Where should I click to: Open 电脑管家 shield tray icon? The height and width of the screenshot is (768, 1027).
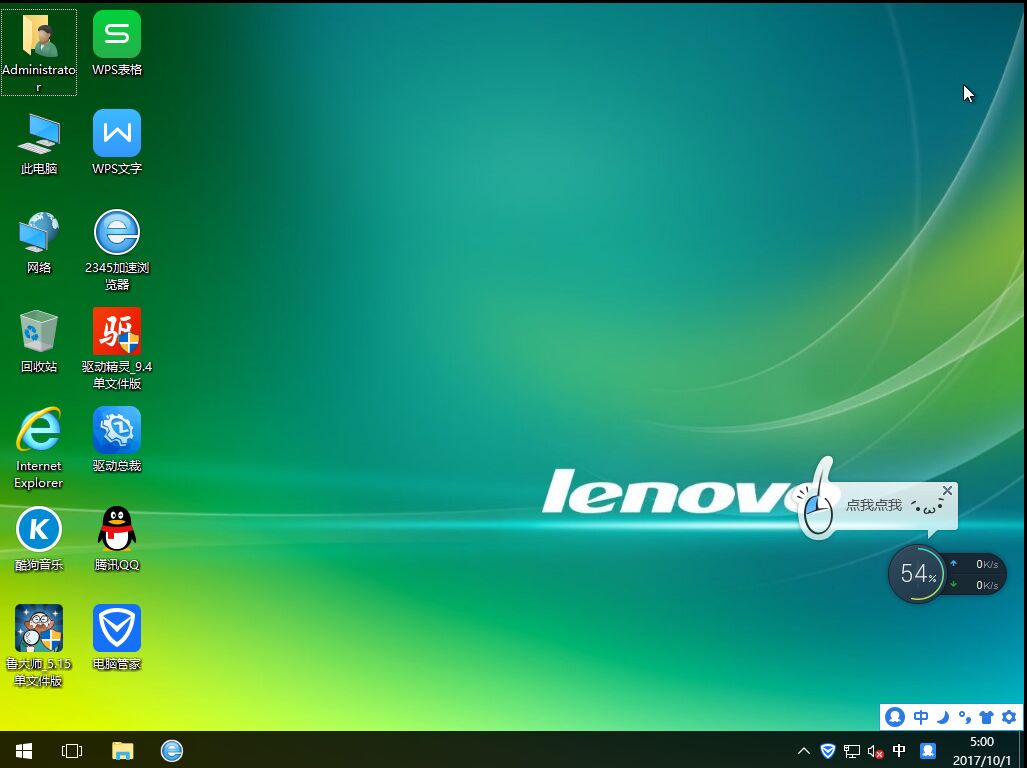(828, 751)
